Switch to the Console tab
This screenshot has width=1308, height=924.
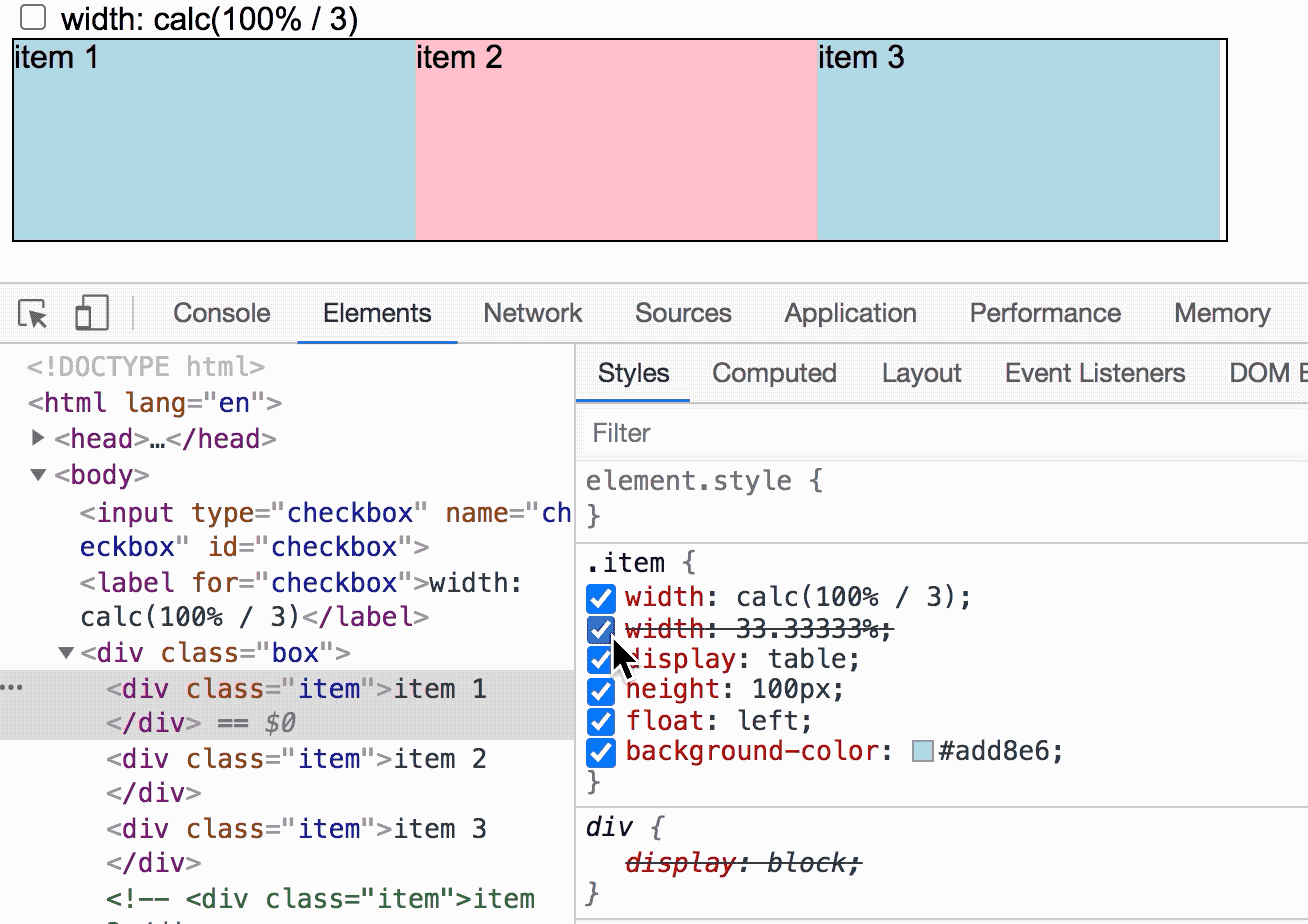pyautogui.click(x=221, y=314)
